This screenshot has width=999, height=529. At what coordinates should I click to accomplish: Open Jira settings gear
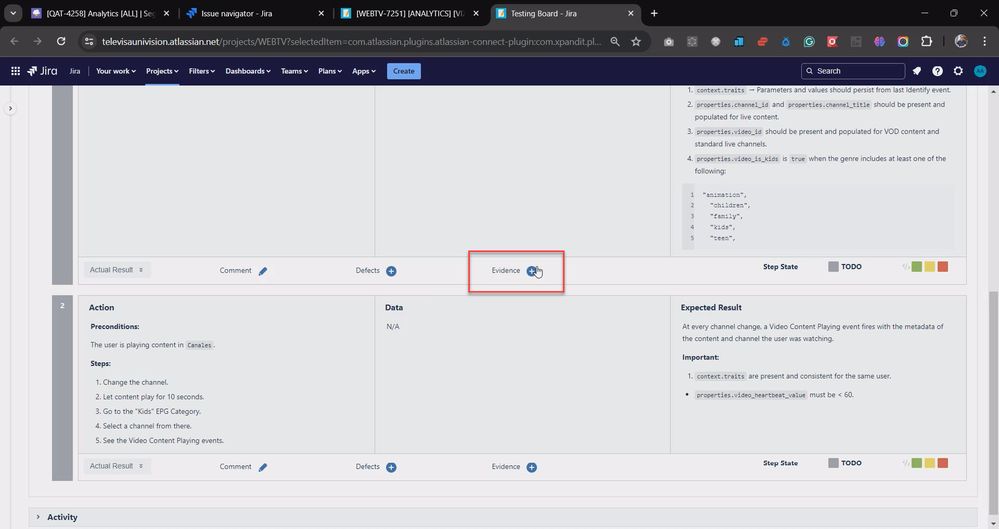(958, 71)
